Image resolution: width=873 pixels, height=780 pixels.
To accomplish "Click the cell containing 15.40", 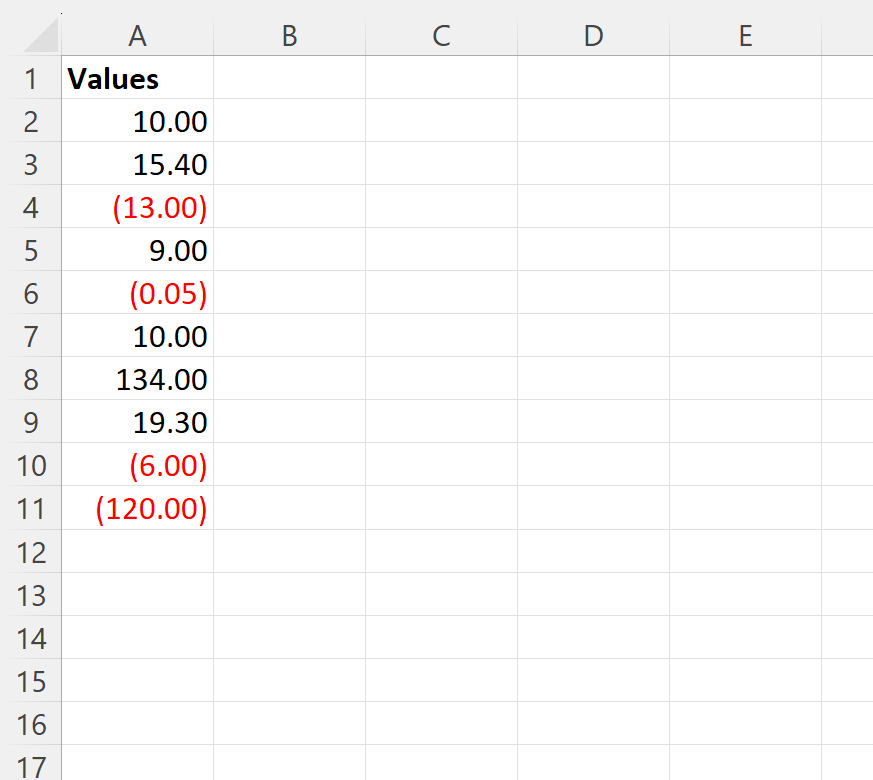I will pos(138,163).
